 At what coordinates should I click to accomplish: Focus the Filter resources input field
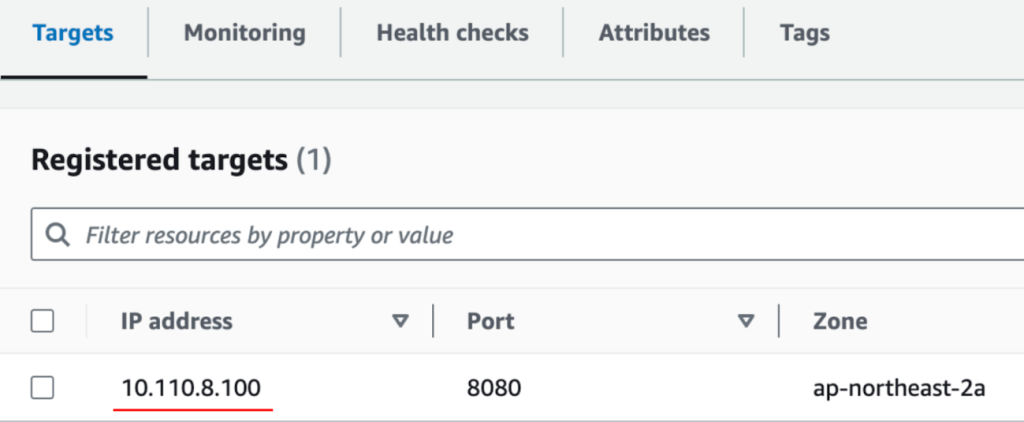(x=500, y=235)
